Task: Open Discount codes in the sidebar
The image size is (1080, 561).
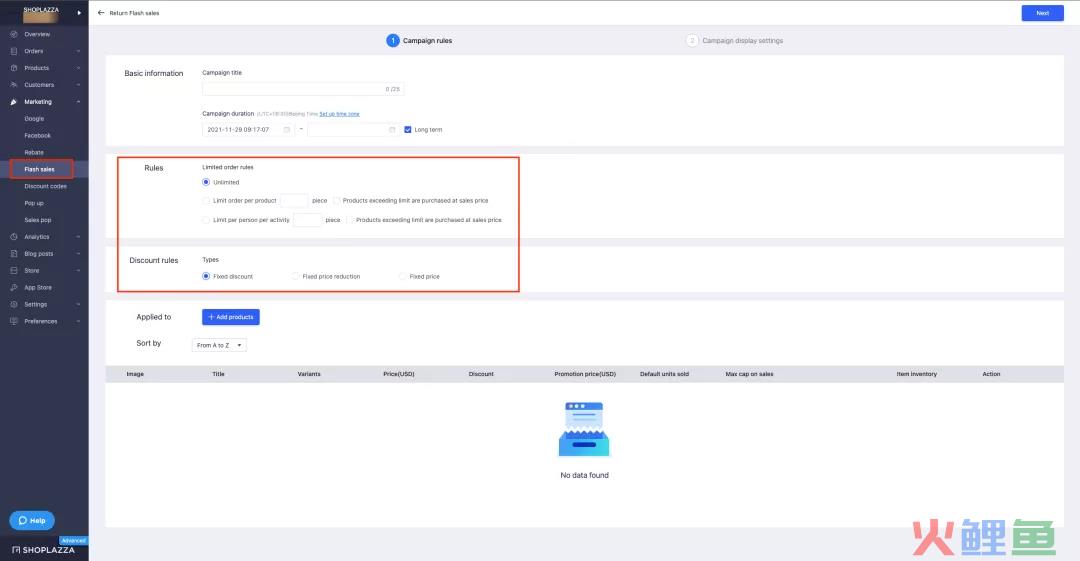Action: click(45, 186)
